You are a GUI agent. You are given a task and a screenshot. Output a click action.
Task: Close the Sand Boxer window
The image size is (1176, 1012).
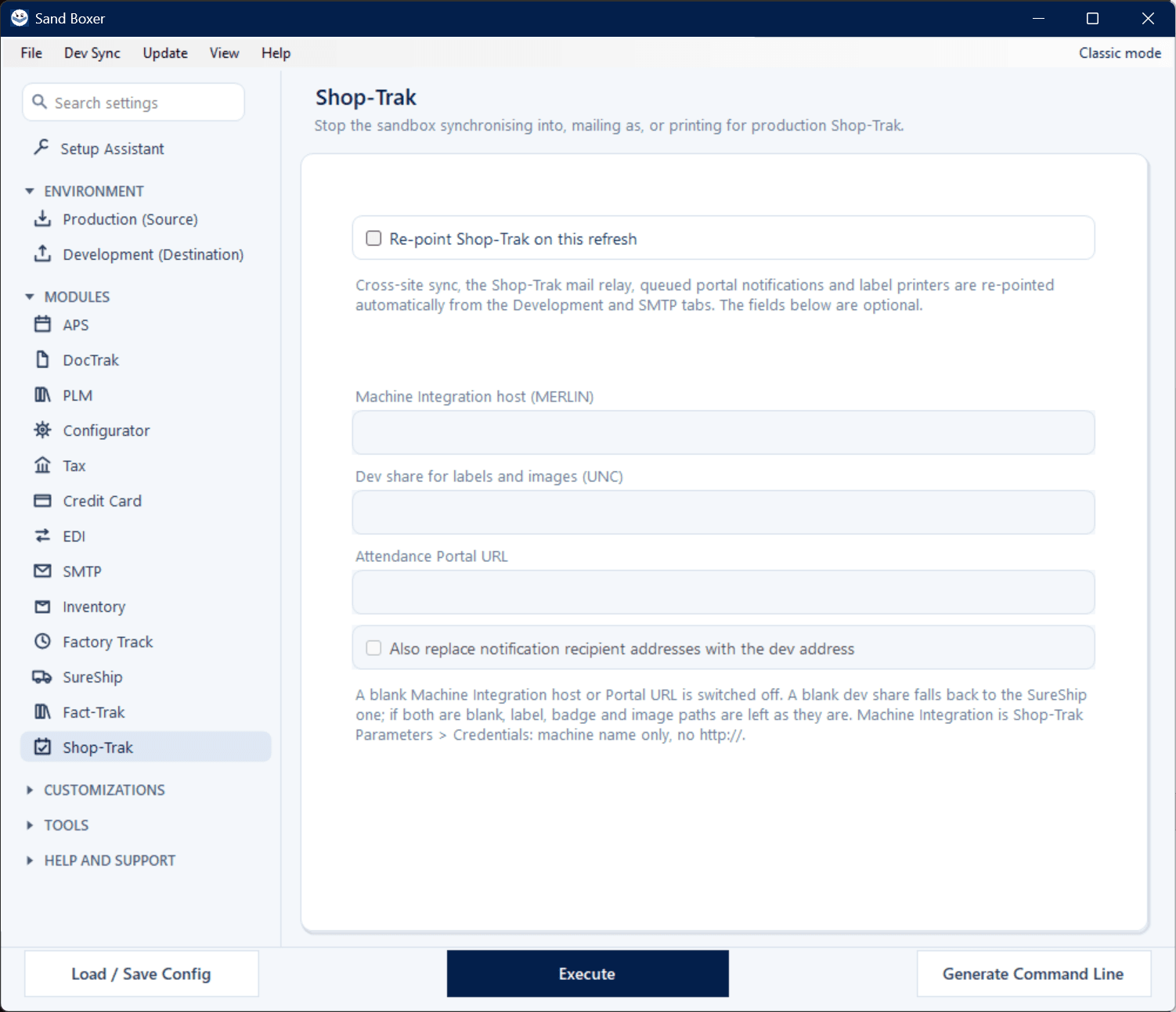click(x=1148, y=18)
